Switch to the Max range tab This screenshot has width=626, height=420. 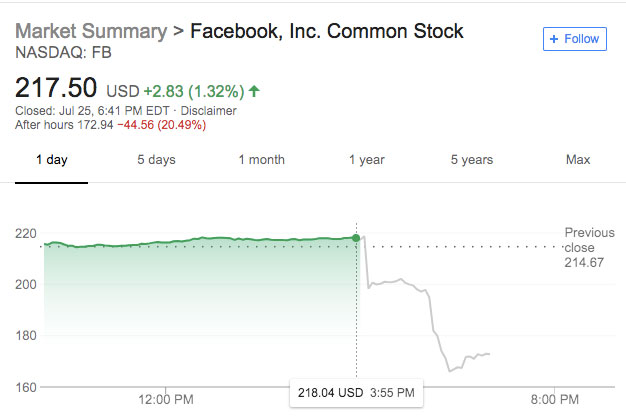click(x=577, y=159)
